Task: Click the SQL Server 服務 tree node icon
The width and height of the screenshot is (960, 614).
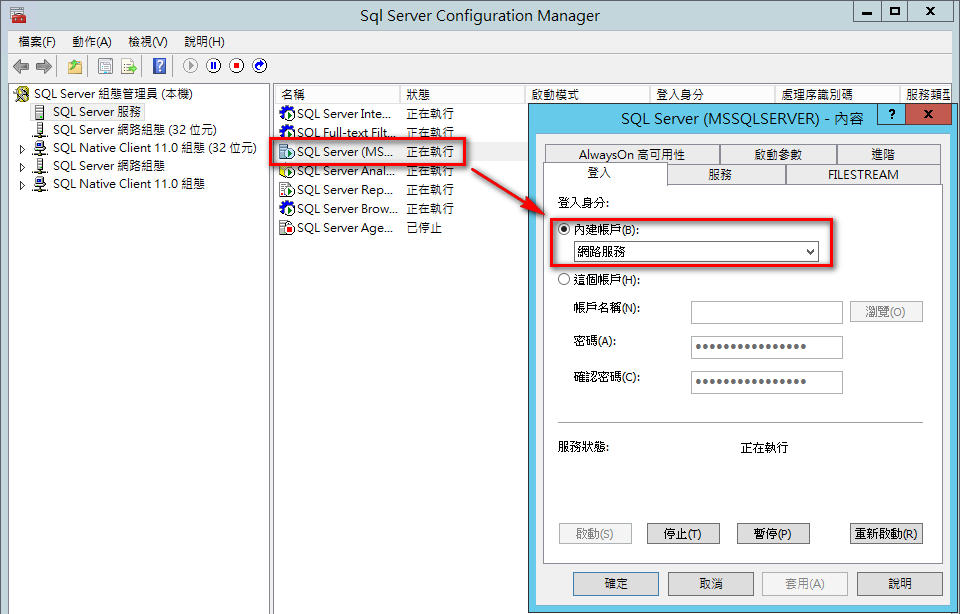Action: coord(40,112)
